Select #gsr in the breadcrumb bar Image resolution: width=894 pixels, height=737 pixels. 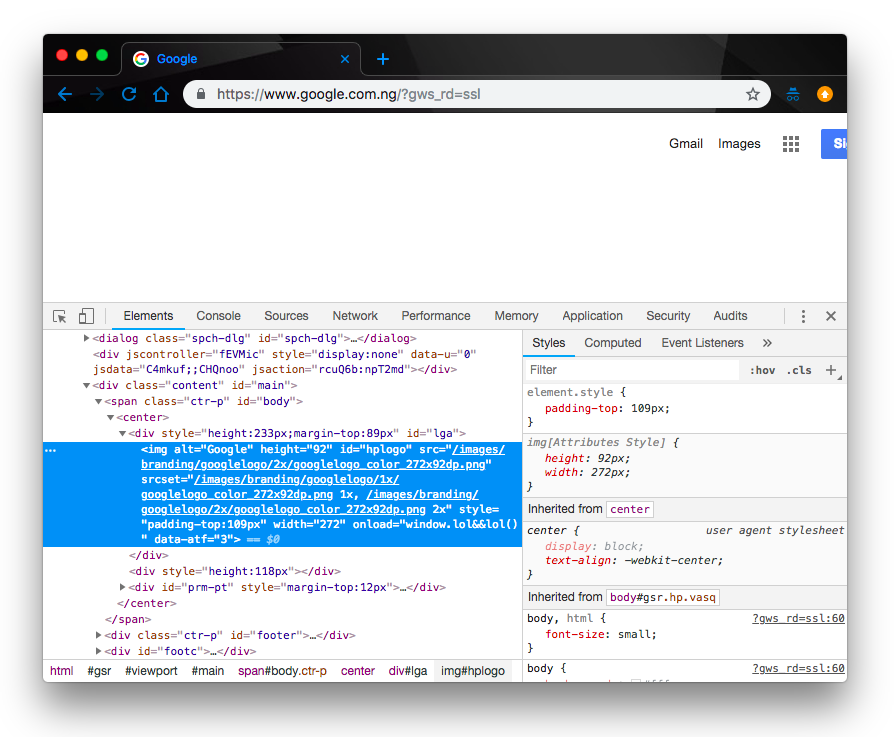(99, 671)
